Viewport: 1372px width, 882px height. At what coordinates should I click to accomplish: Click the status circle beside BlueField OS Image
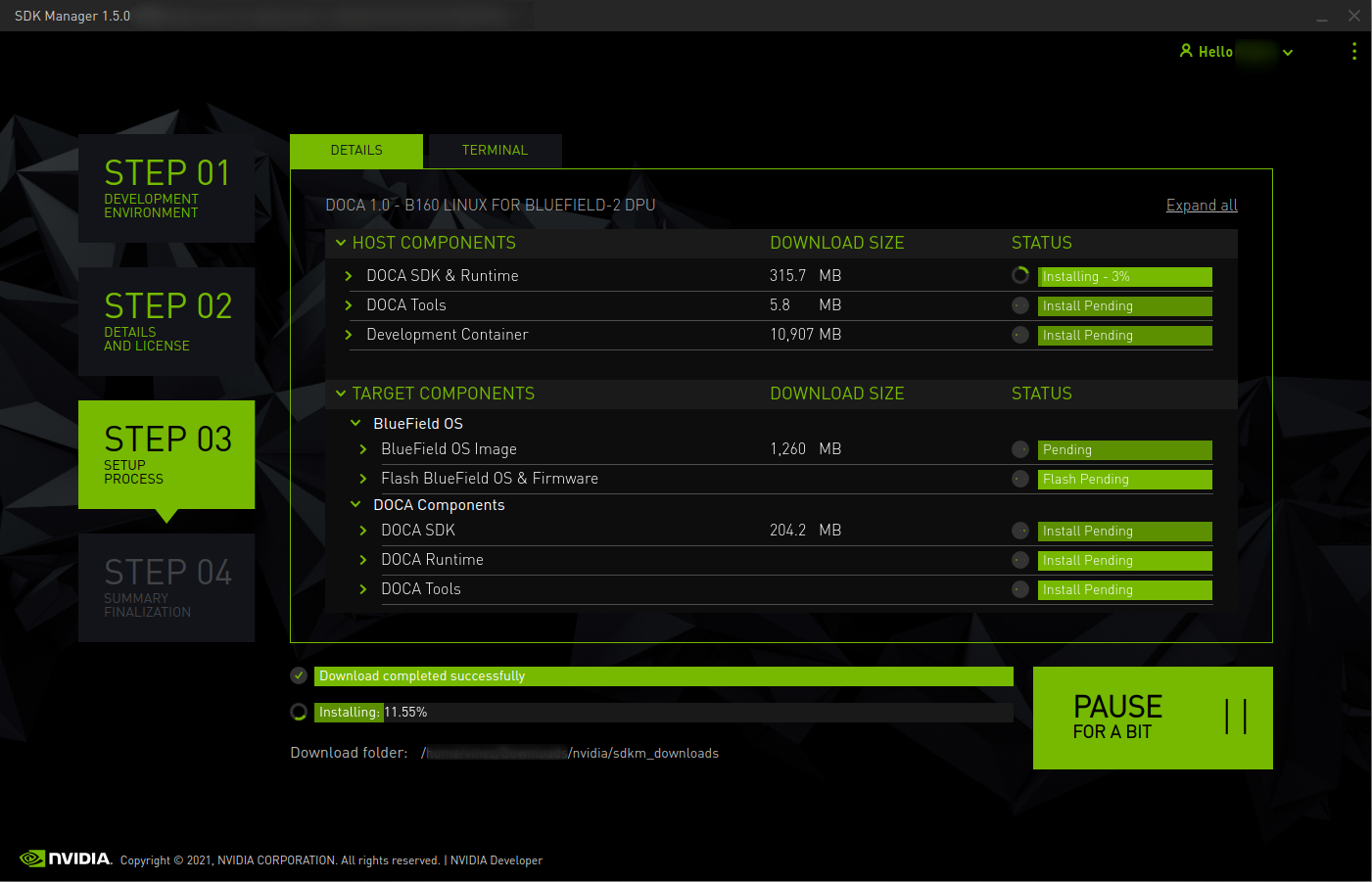(x=1020, y=449)
